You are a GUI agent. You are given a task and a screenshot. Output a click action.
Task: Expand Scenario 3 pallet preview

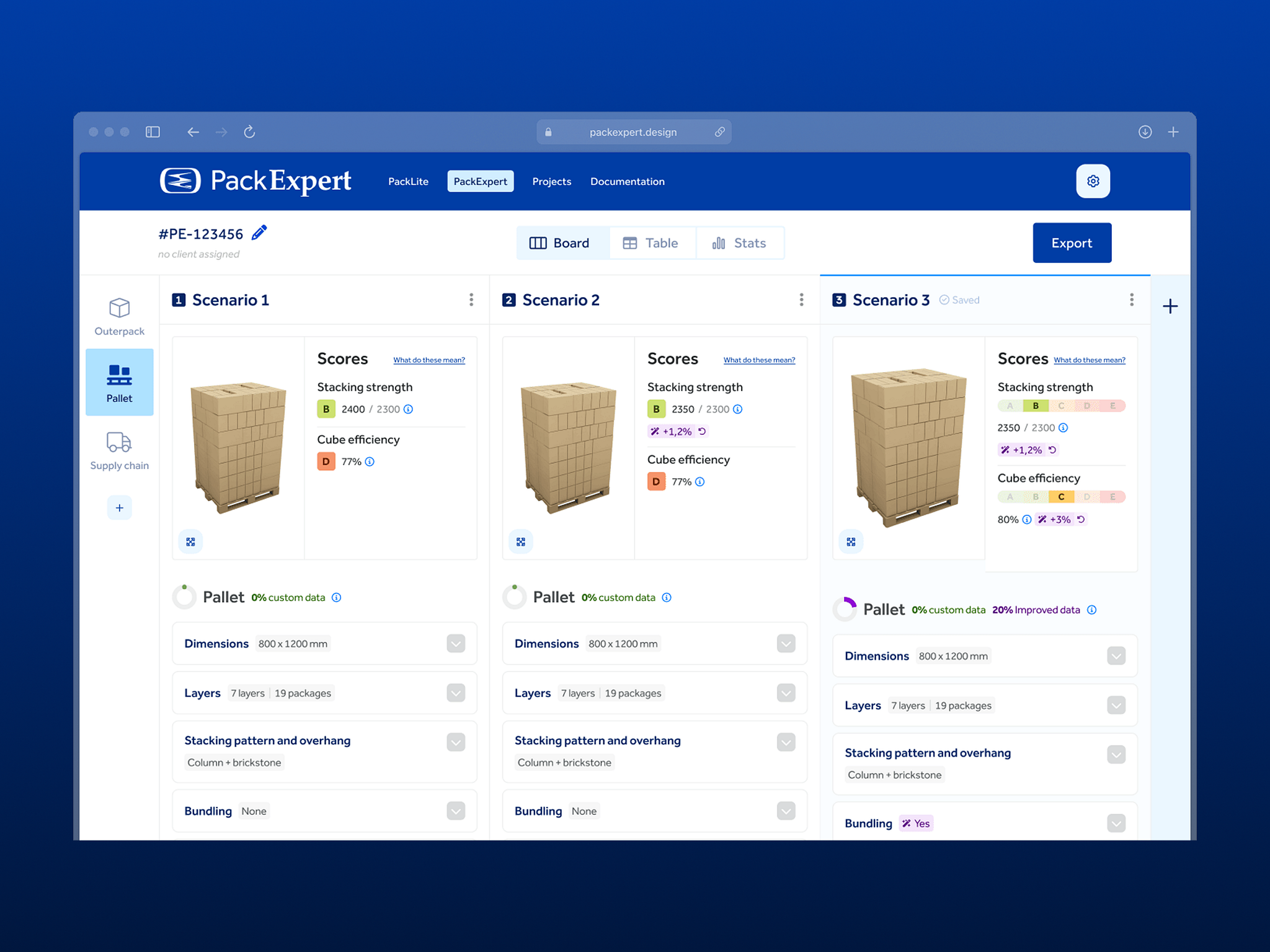click(x=851, y=542)
